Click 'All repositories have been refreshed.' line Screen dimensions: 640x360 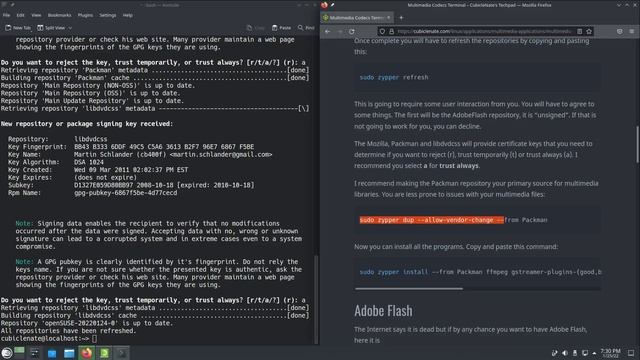tap(68, 331)
